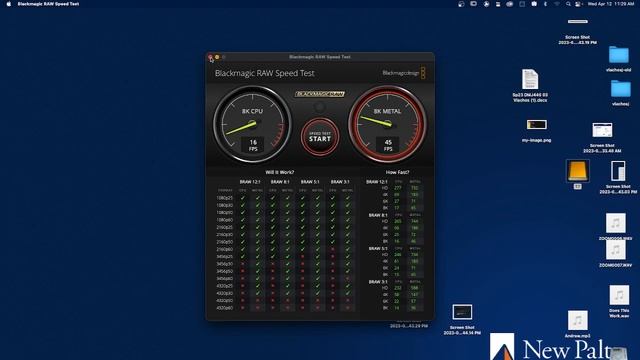Select Andrew.mp3 audio file
Screen dimensions: 640x360
point(578,324)
